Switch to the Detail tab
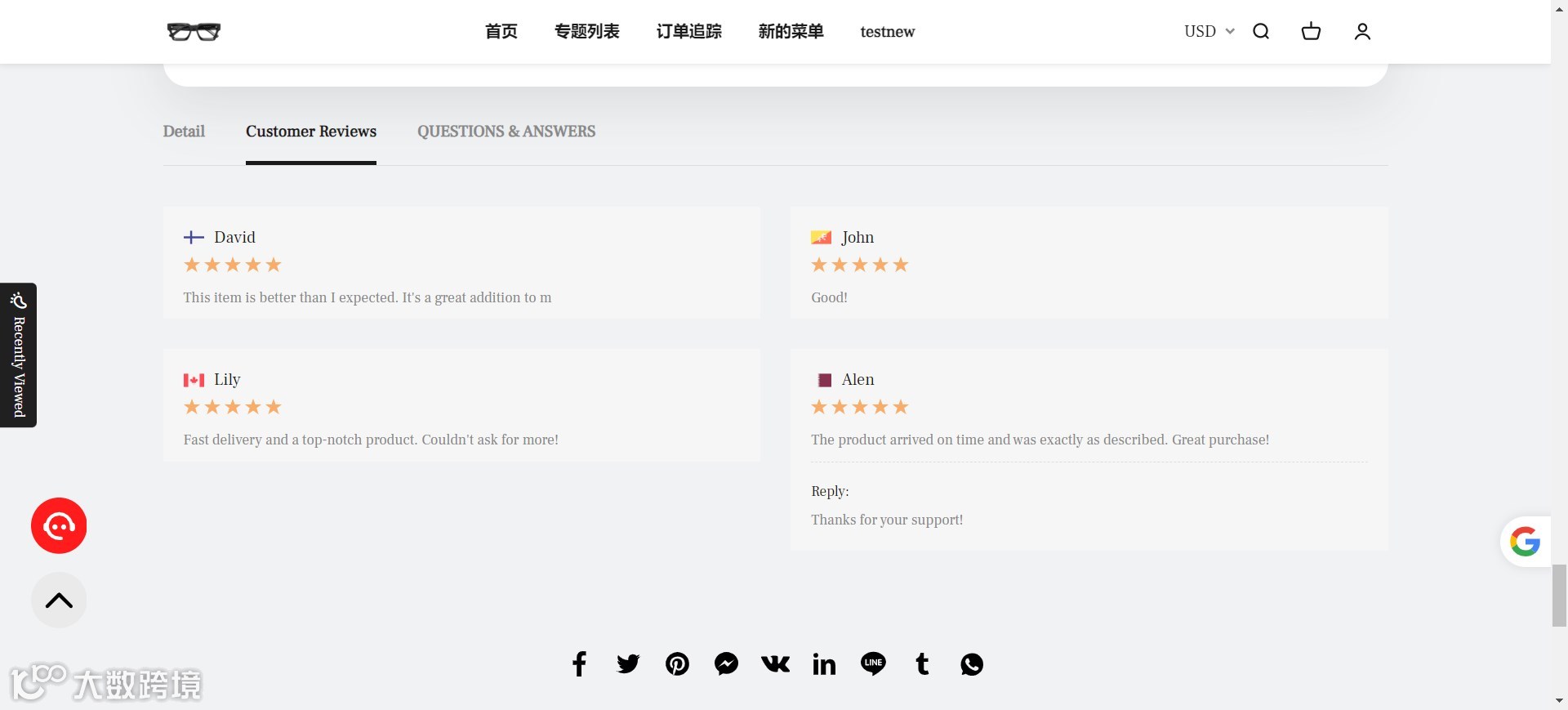The height and width of the screenshot is (710, 1568). coord(184,132)
